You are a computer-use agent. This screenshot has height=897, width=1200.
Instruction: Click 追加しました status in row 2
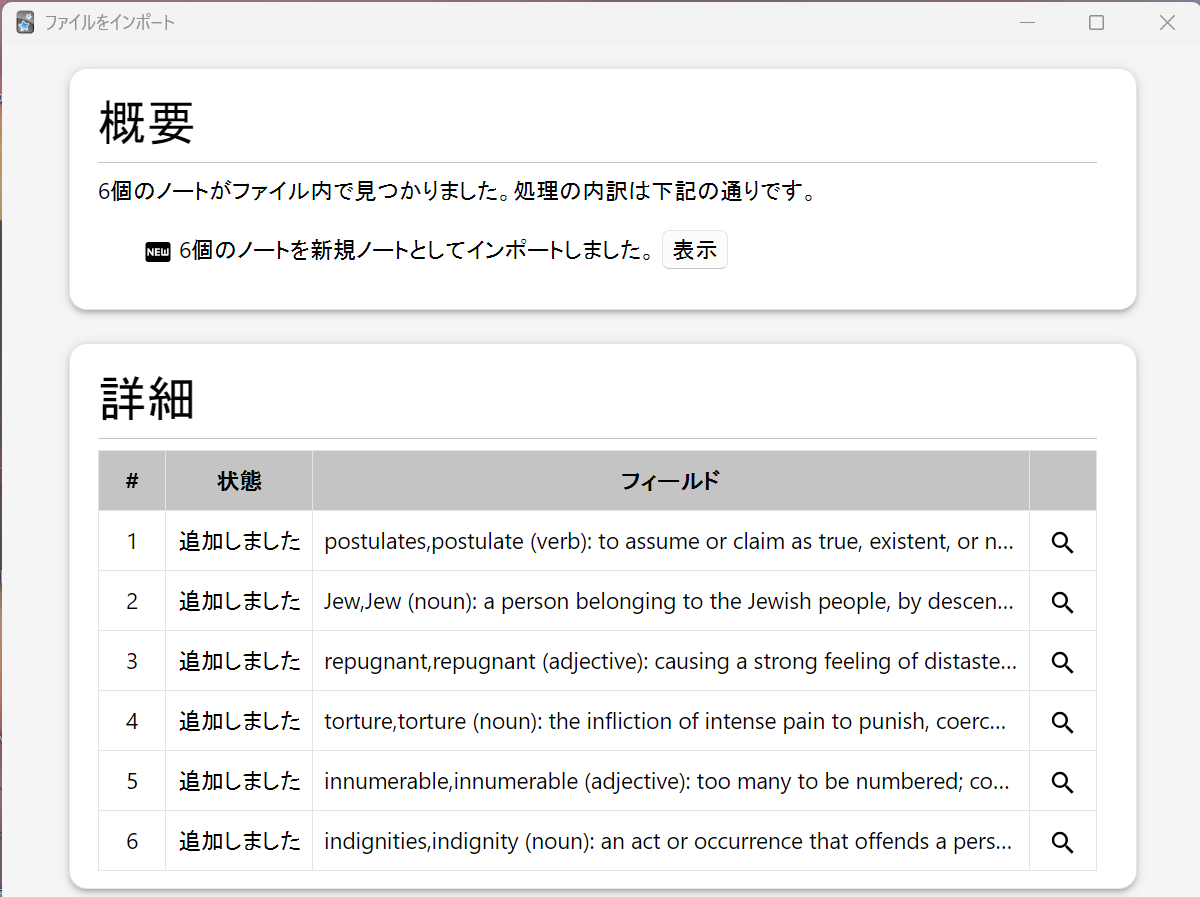tap(240, 601)
